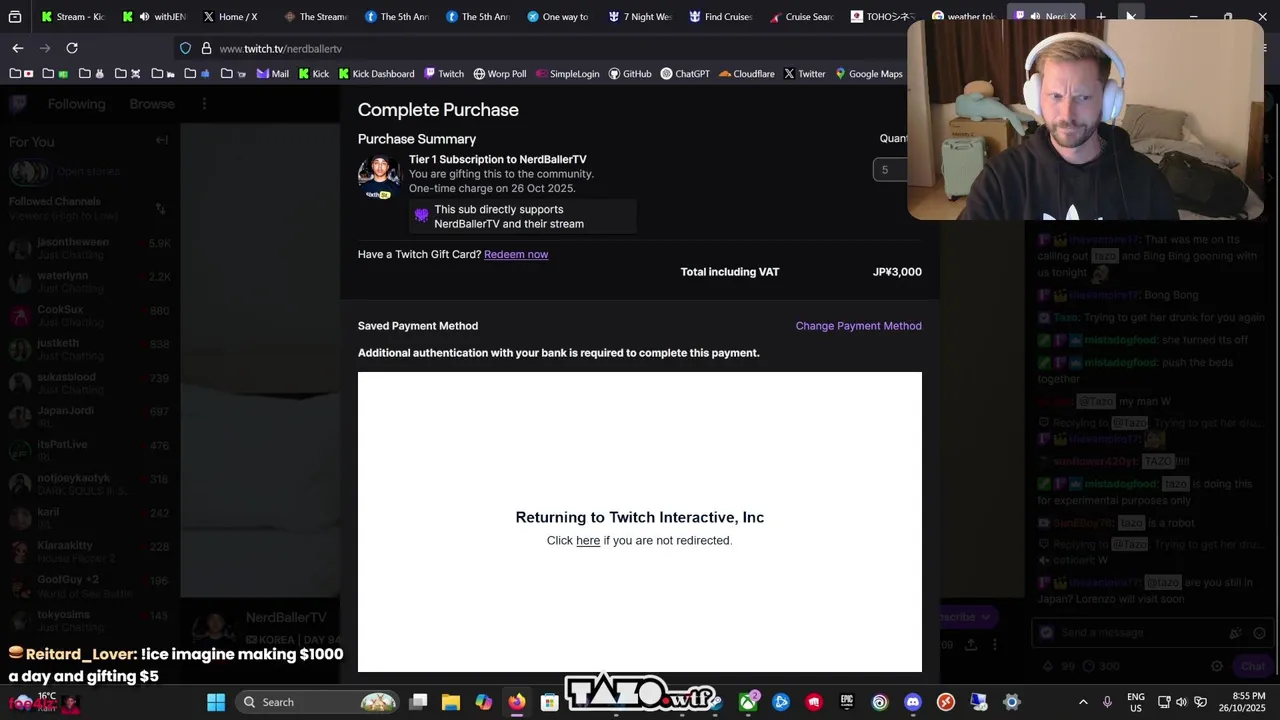Screen dimensions: 1280x720
Task: Collapse the For You sidebar arrow
Action: (161, 141)
